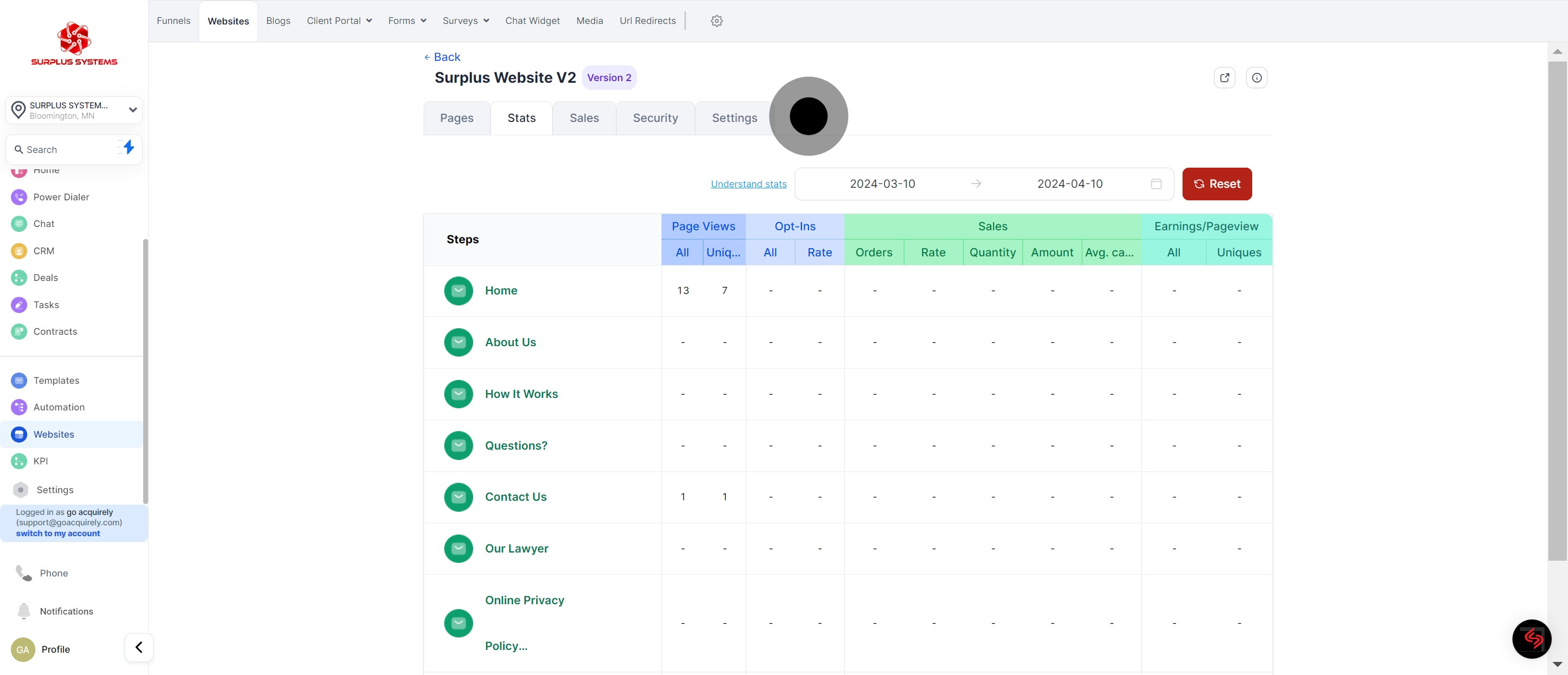Screen dimensions: 1568x675
Task: Click the start date 2024-03-10 field
Action: (882, 184)
